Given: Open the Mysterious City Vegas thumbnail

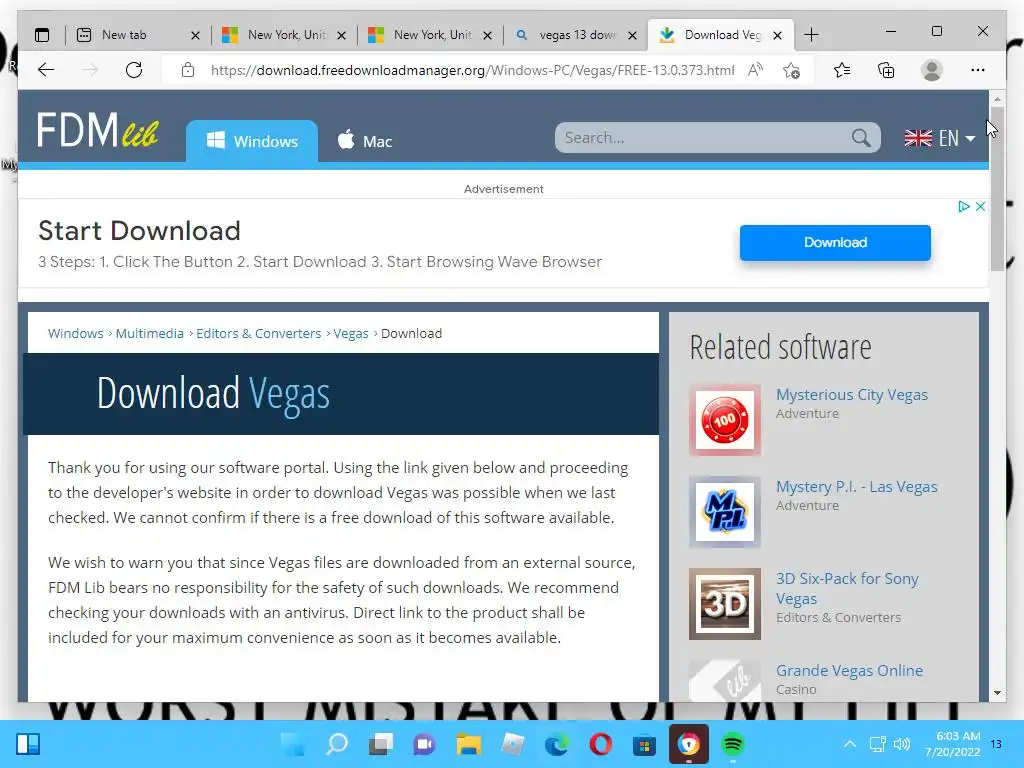Looking at the screenshot, I should pyautogui.click(x=725, y=419).
